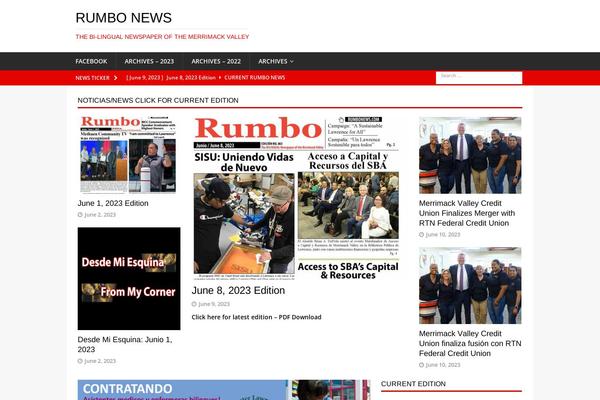
Task: Click the clock icon under Desde Mi Esquina
Action: 80,361
